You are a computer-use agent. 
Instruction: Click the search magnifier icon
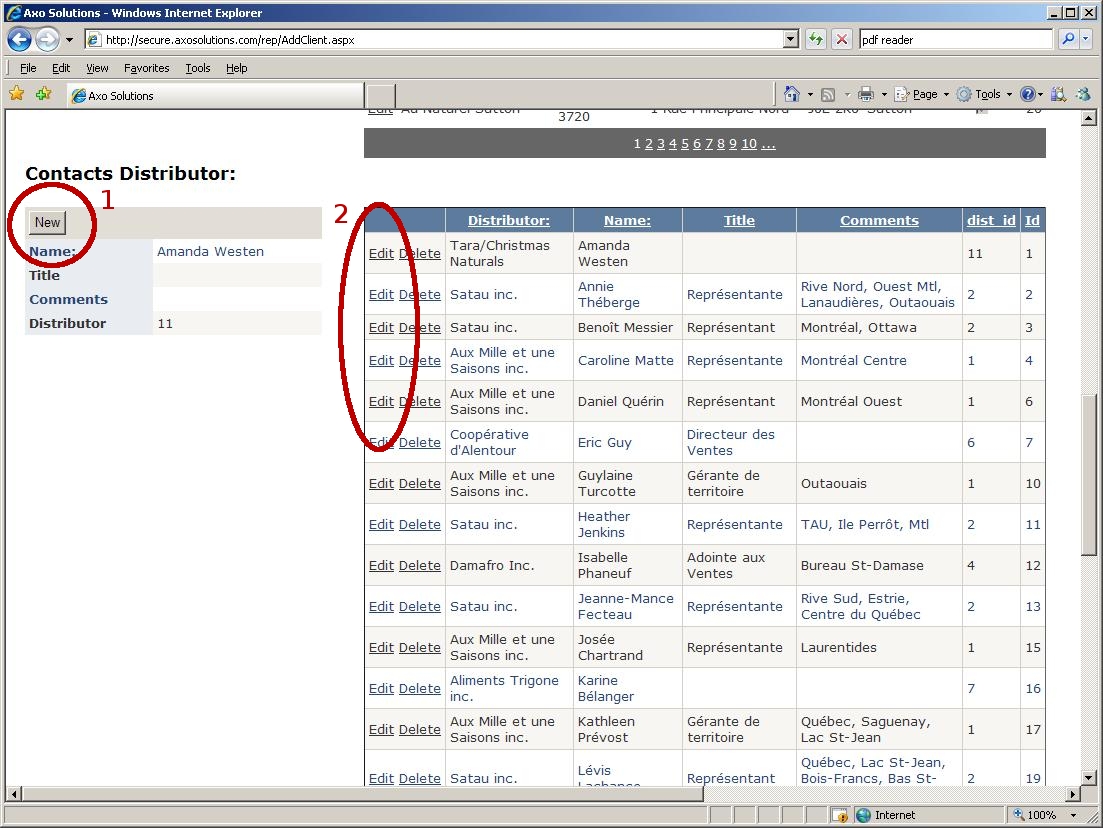pos(1068,39)
